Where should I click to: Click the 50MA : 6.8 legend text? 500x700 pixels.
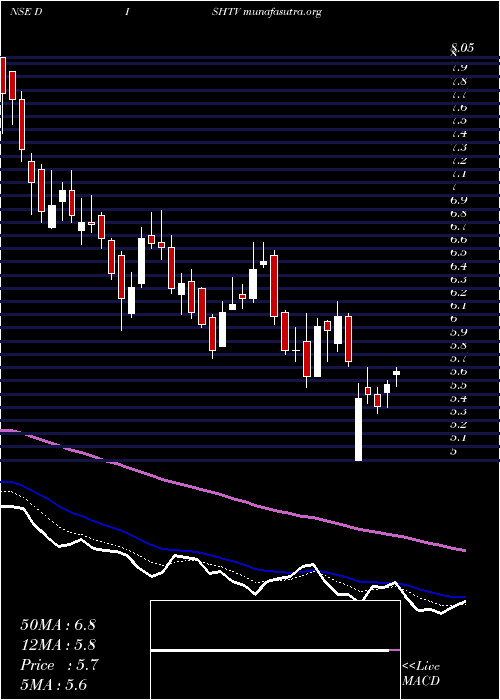point(58,625)
